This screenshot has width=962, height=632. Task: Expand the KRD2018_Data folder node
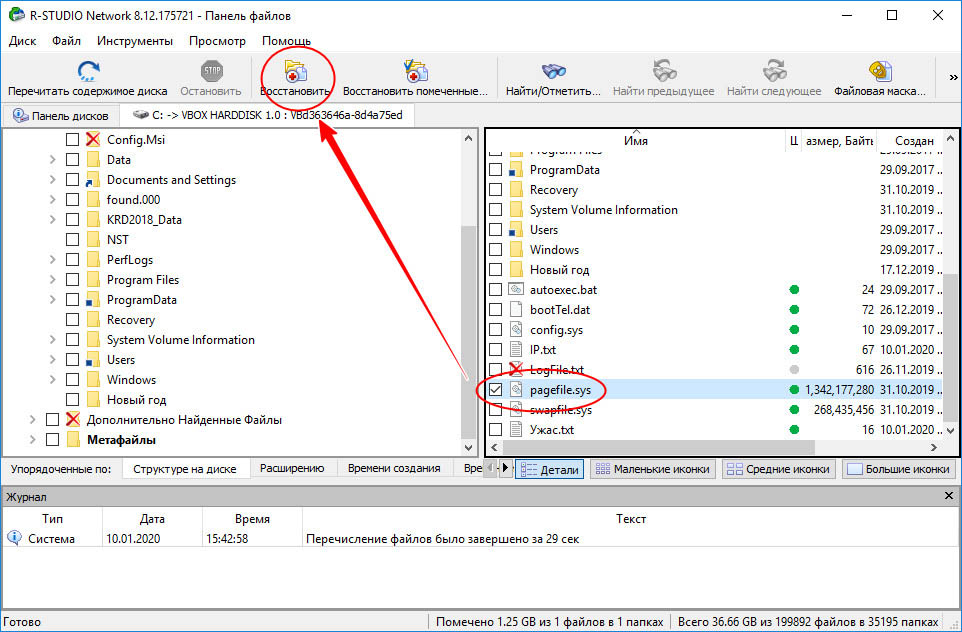[x=53, y=220]
